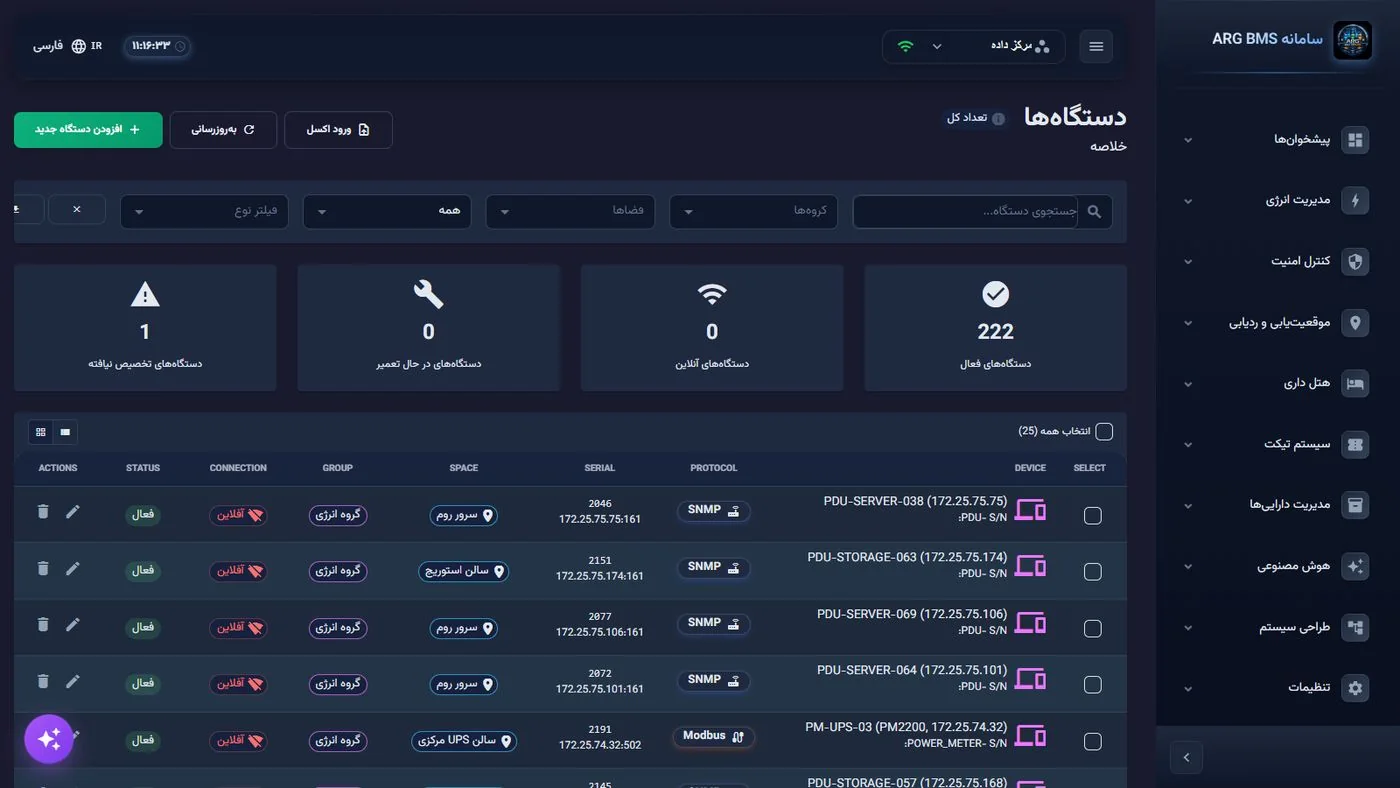Open the همه status dropdown
This screenshot has height=788, width=1400.
click(x=388, y=211)
